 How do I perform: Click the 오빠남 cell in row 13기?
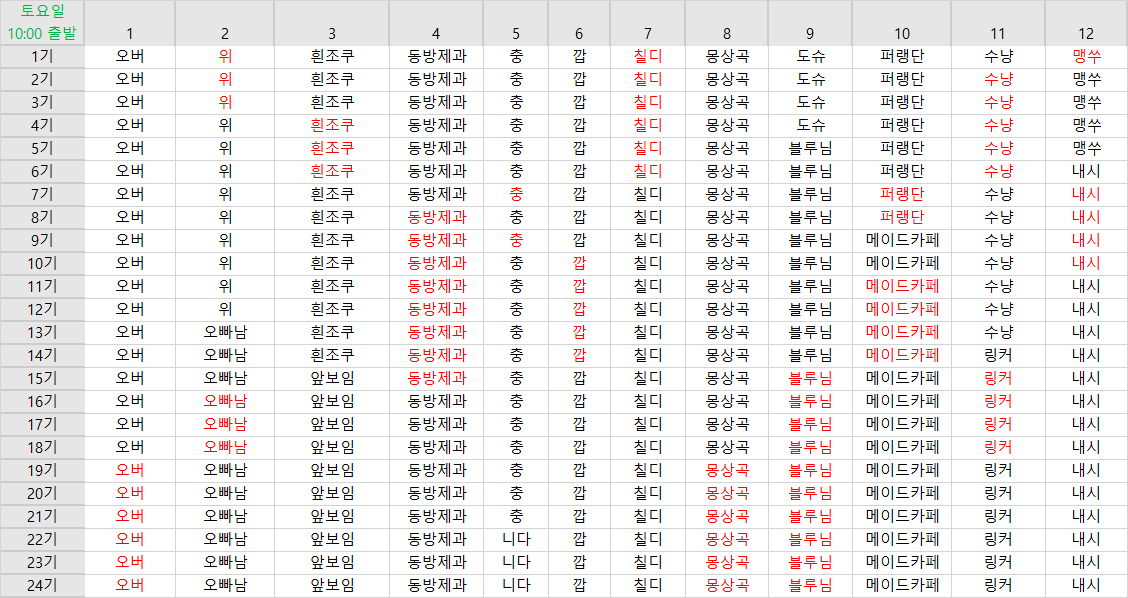225,332
